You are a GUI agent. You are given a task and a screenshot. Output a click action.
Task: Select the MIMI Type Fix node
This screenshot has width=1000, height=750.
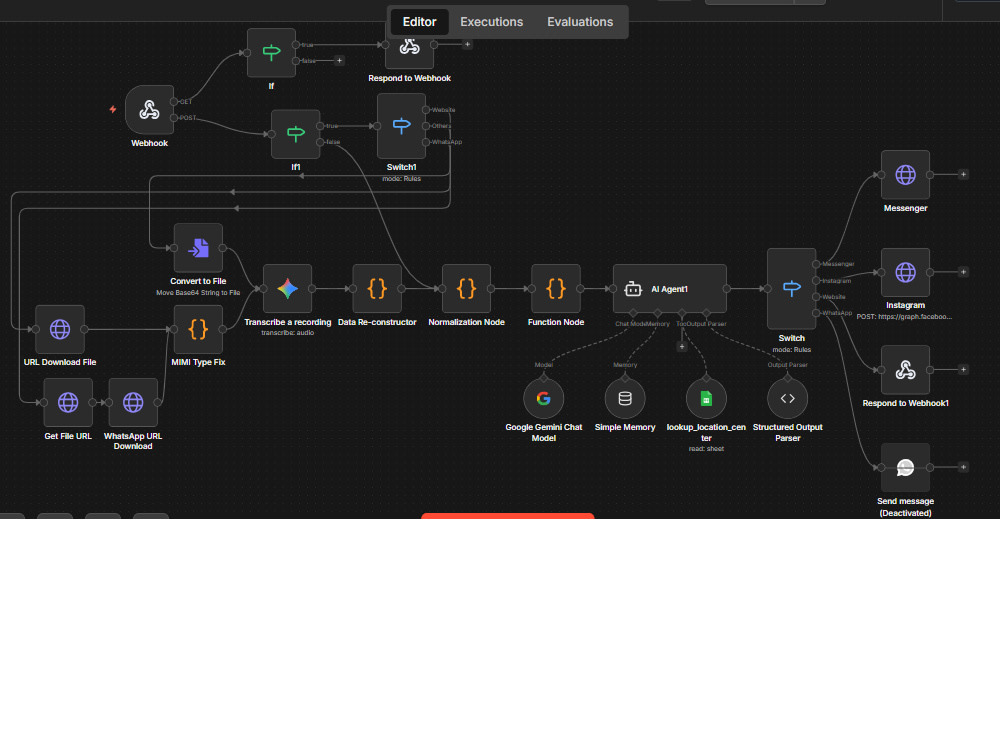pos(198,329)
